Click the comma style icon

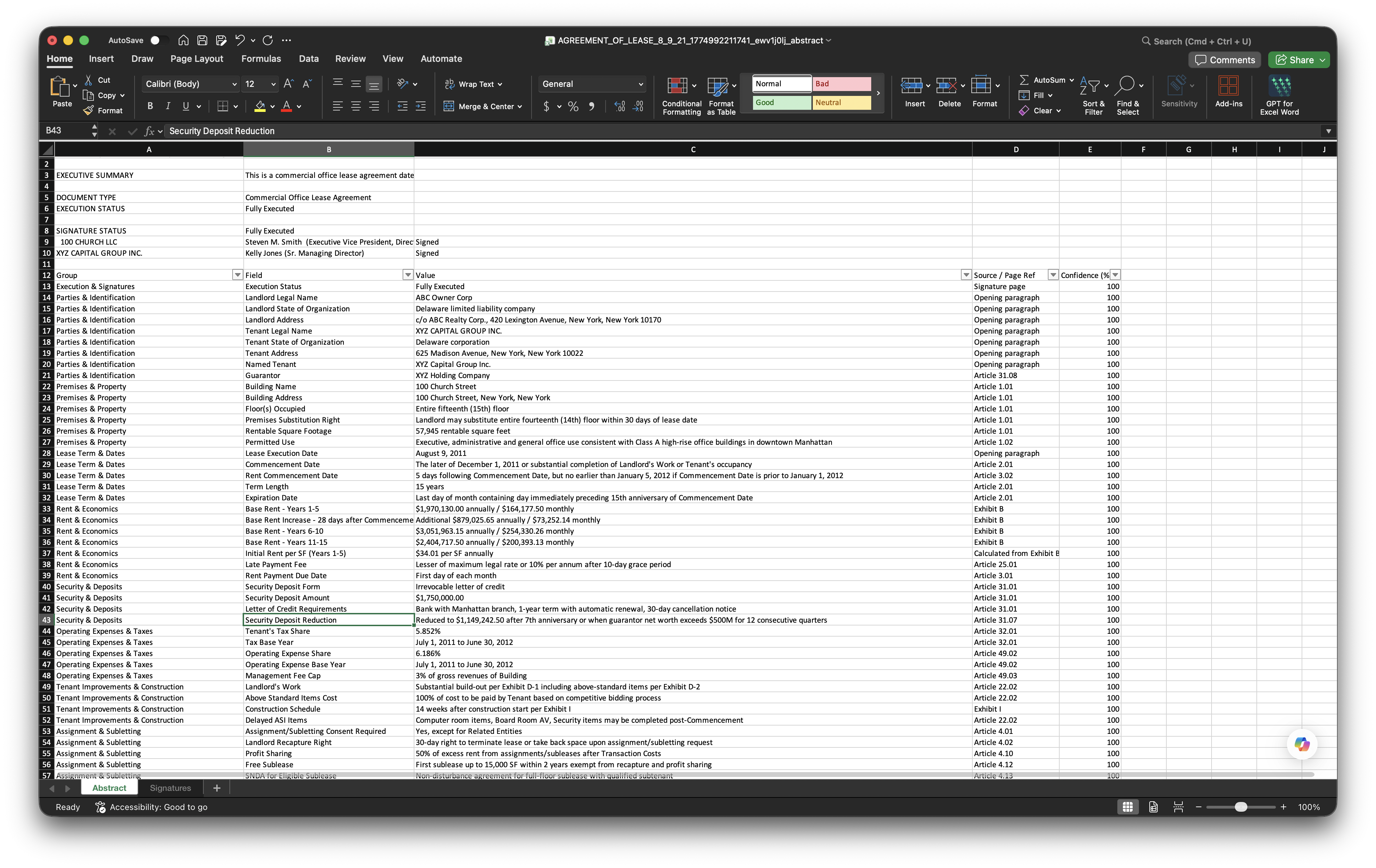tap(591, 106)
